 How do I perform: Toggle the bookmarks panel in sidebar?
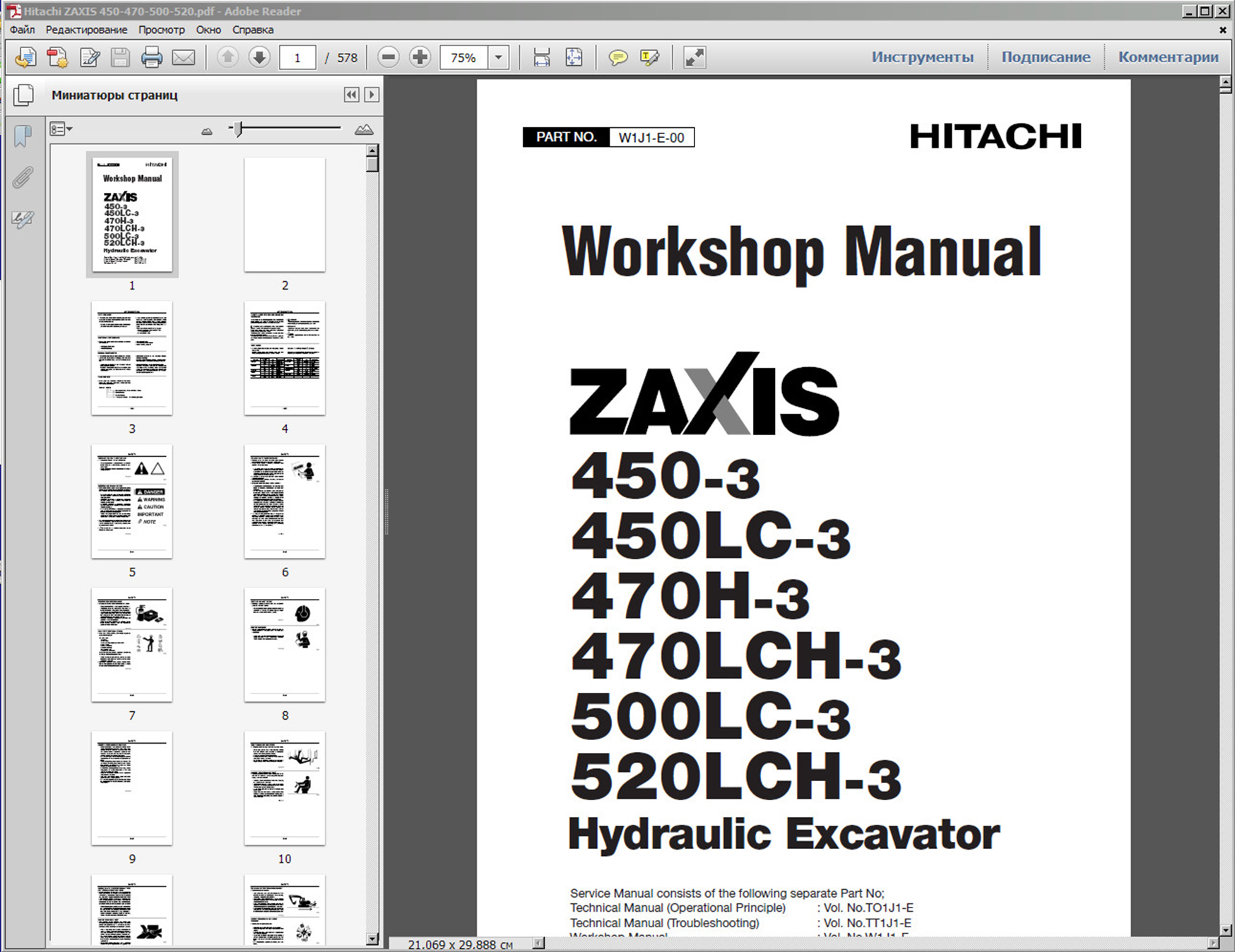23,136
